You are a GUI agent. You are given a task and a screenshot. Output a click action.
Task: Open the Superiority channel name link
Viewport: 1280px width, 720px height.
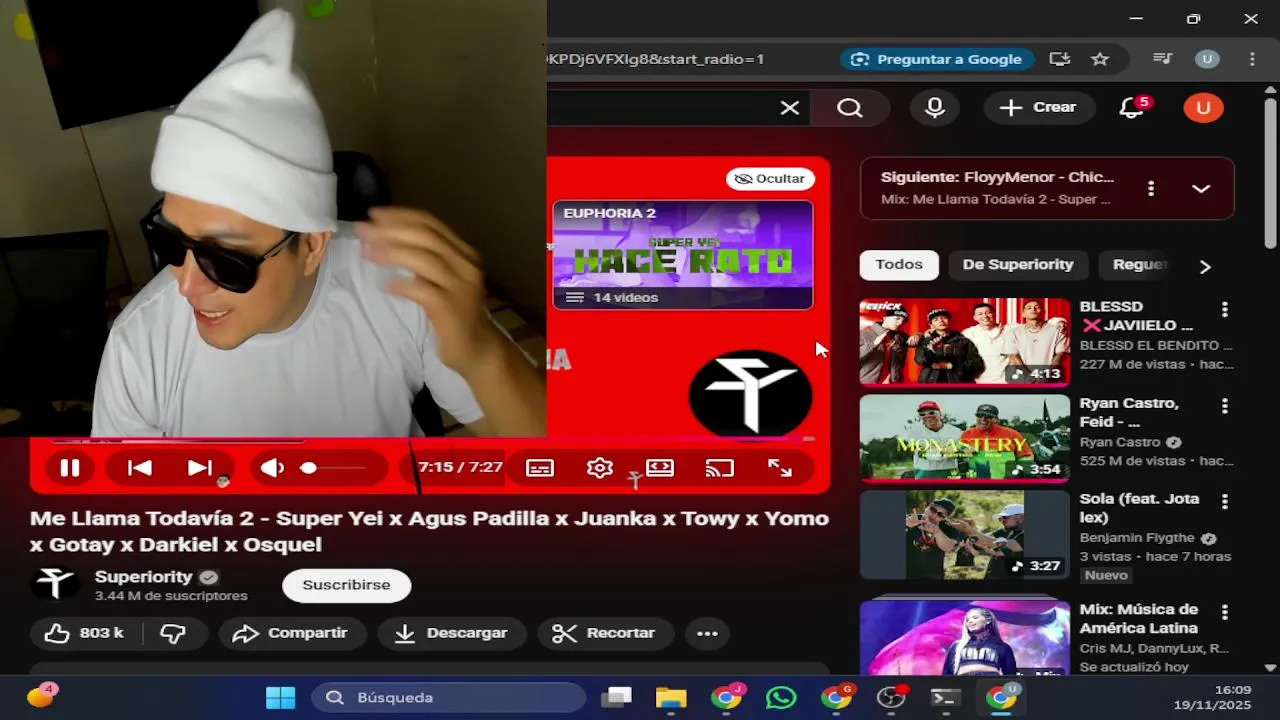143,577
